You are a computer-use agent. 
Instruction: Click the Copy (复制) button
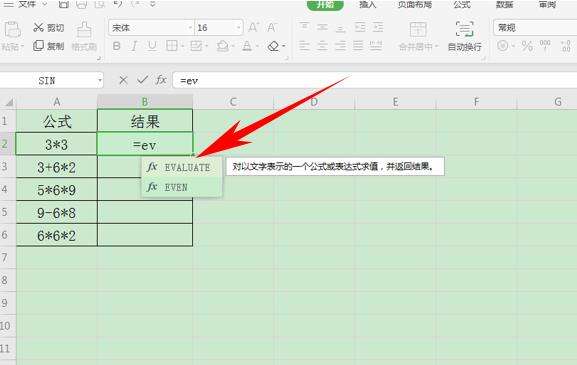pos(49,46)
